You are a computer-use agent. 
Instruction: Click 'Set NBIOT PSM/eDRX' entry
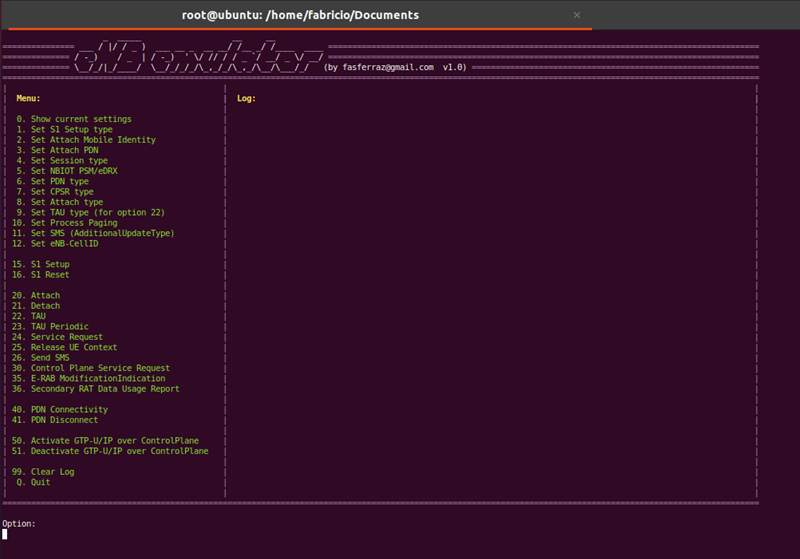tap(67, 171)
